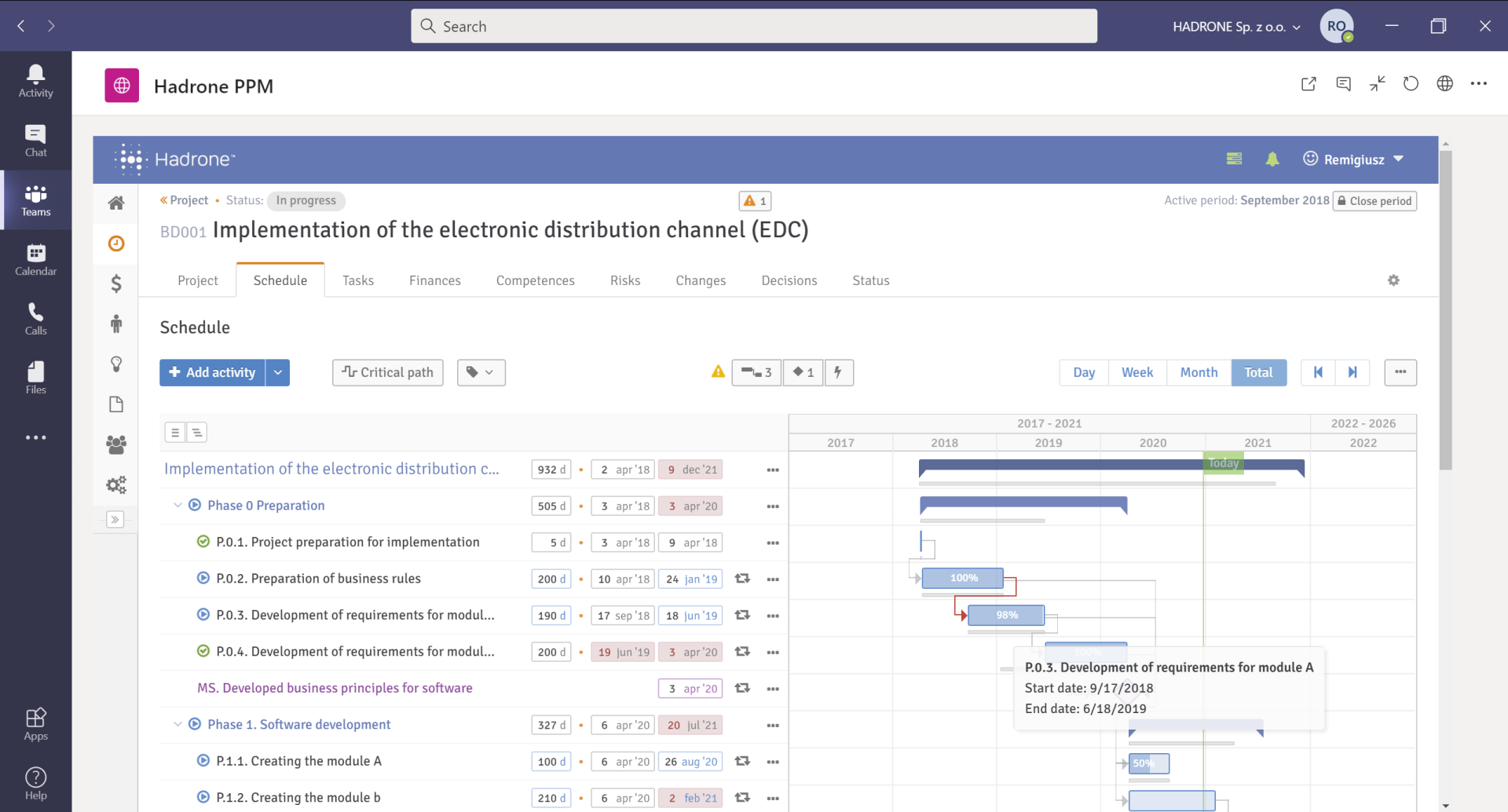Viewport: 1508px width, 812px height.
Task: Click the Teams search box
Action: (x=754, y=26)
